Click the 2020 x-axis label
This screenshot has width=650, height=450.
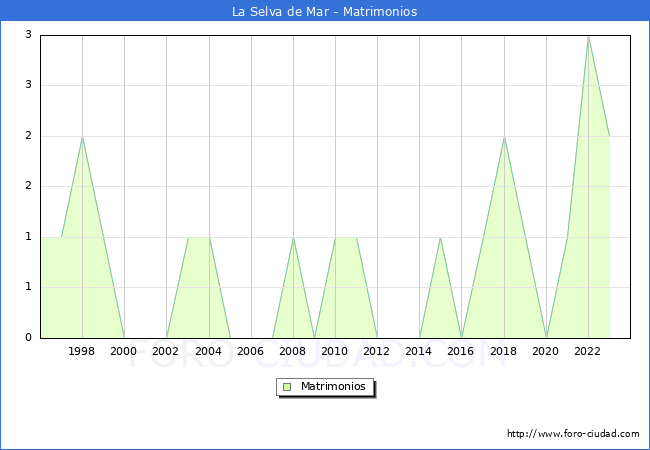tap(546, 351)
